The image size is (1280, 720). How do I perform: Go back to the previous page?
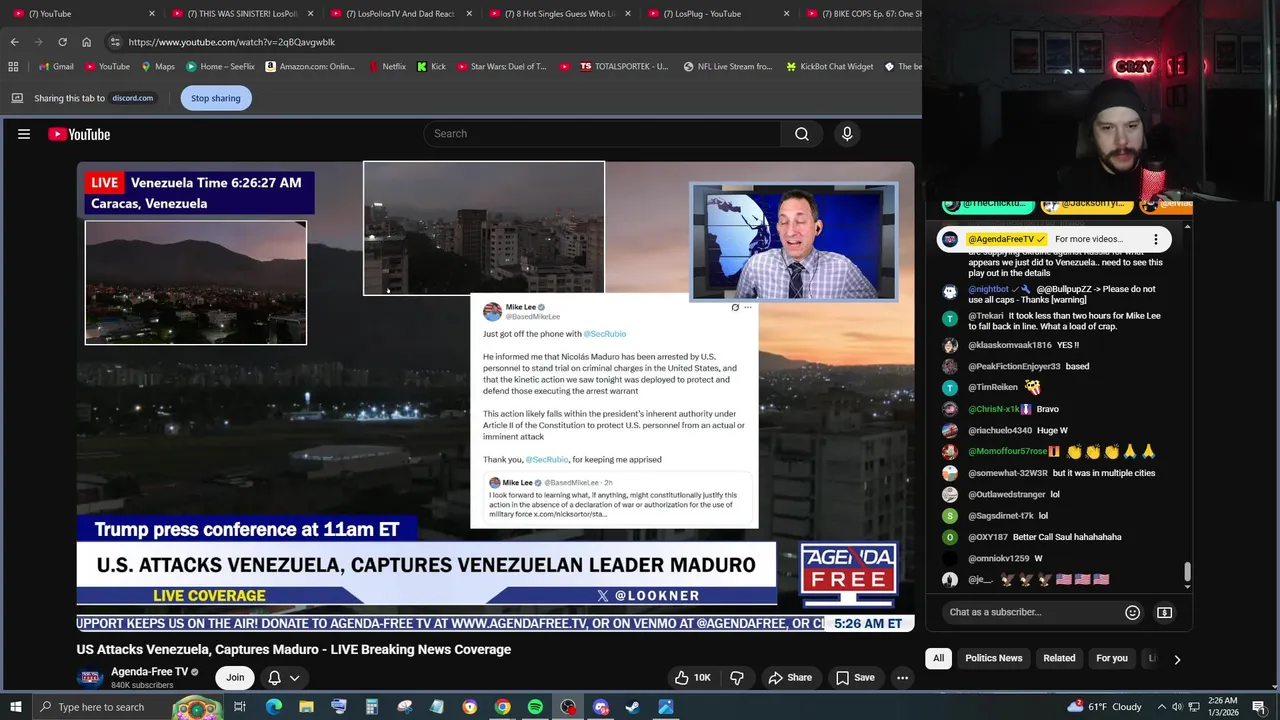tap(14, 42)
